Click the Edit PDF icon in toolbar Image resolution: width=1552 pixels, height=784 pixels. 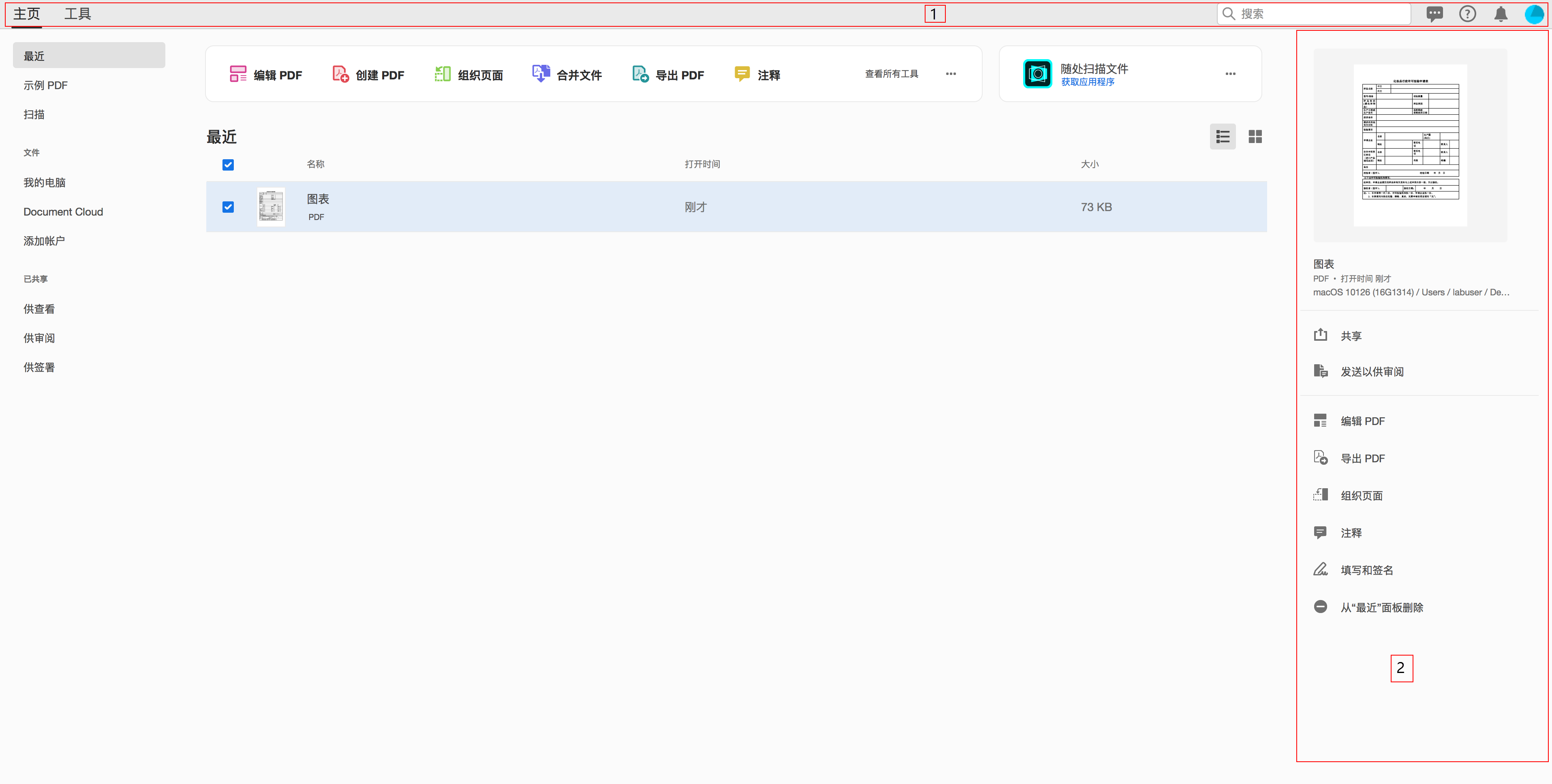238,74
